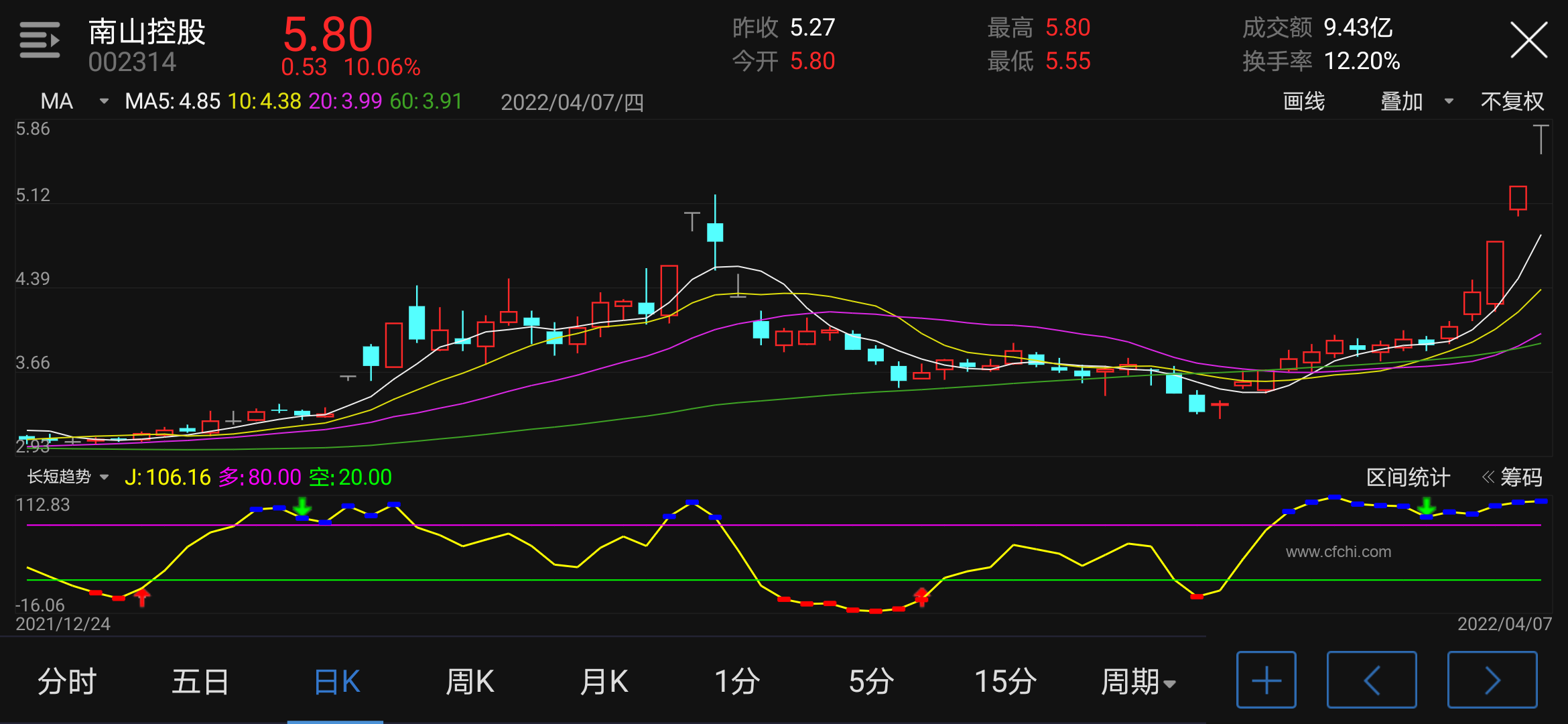Close the chart with the X icon

pyautogui.click(x=1528, y=40)
